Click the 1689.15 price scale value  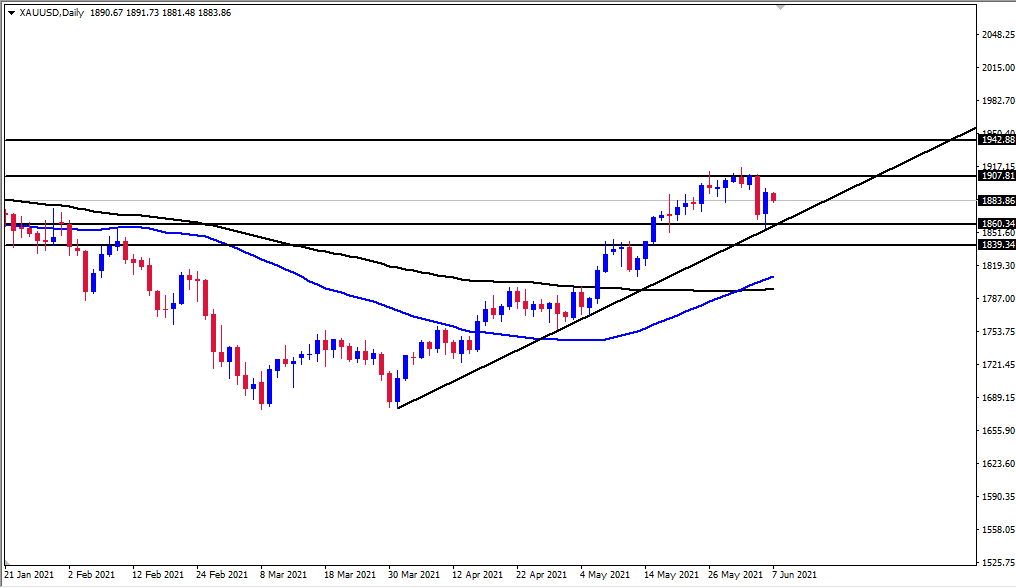(998, 398)
